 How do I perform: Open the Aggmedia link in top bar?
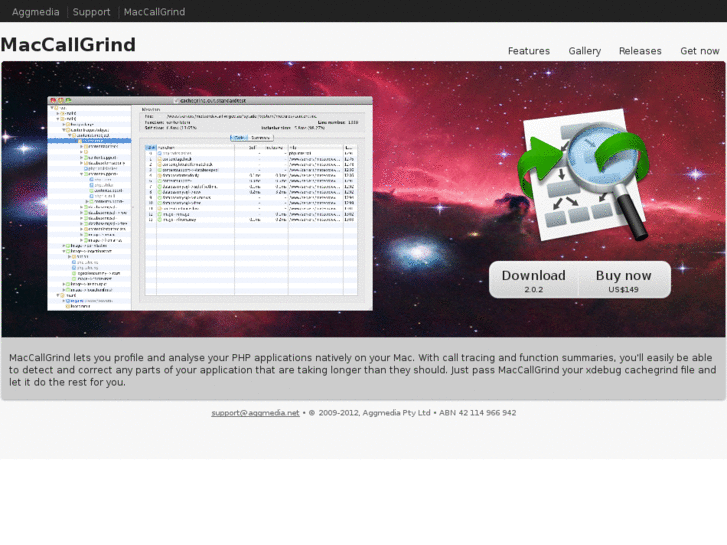coord(36,12)
